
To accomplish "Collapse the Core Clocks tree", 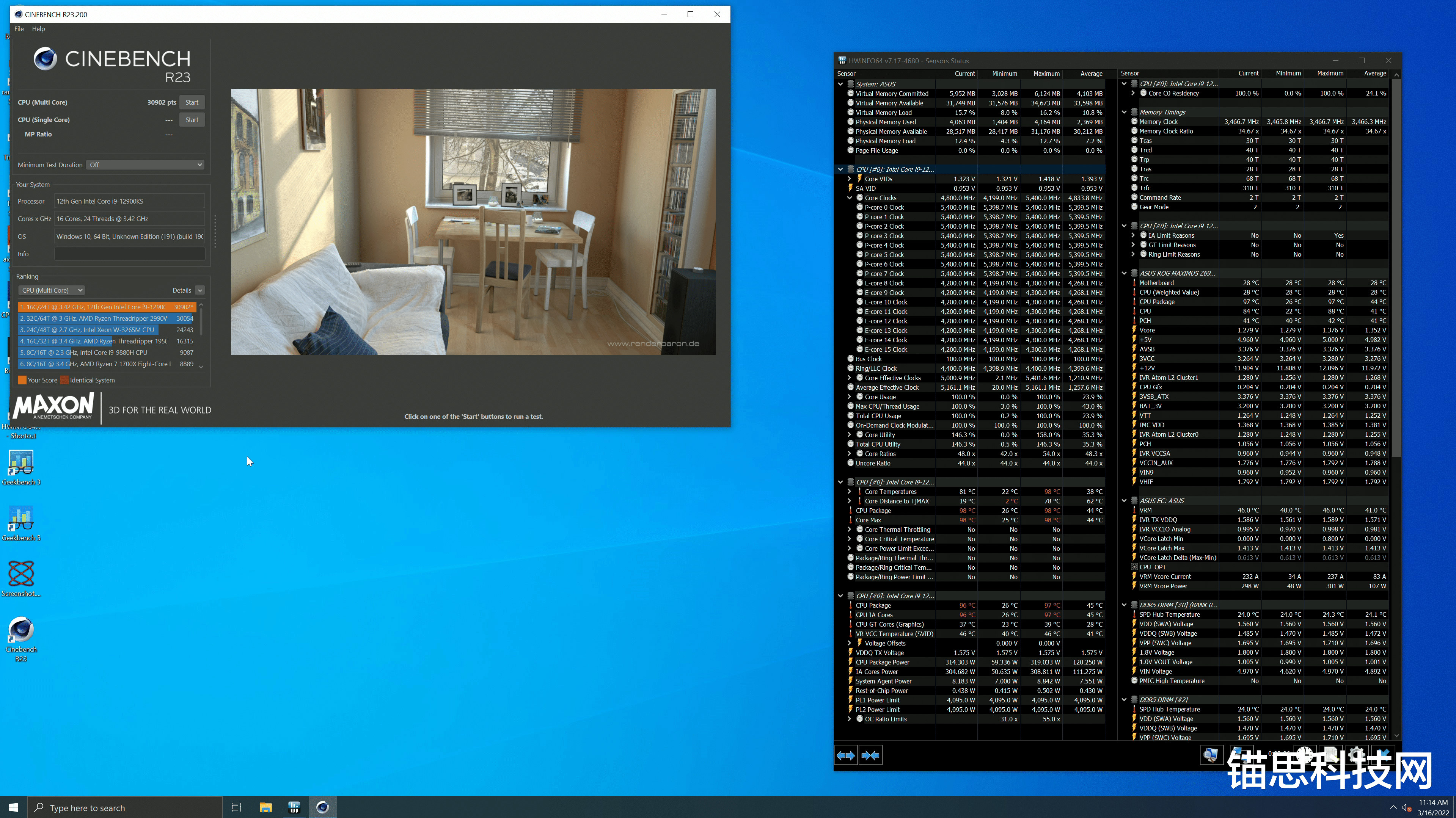I will pos(850,198).
